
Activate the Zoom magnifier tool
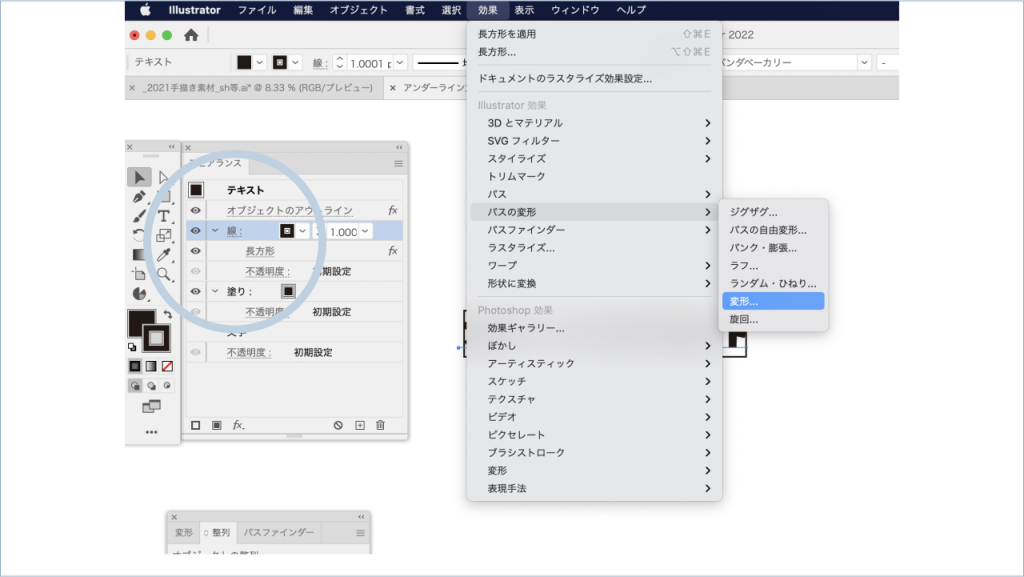click(163, 274)
